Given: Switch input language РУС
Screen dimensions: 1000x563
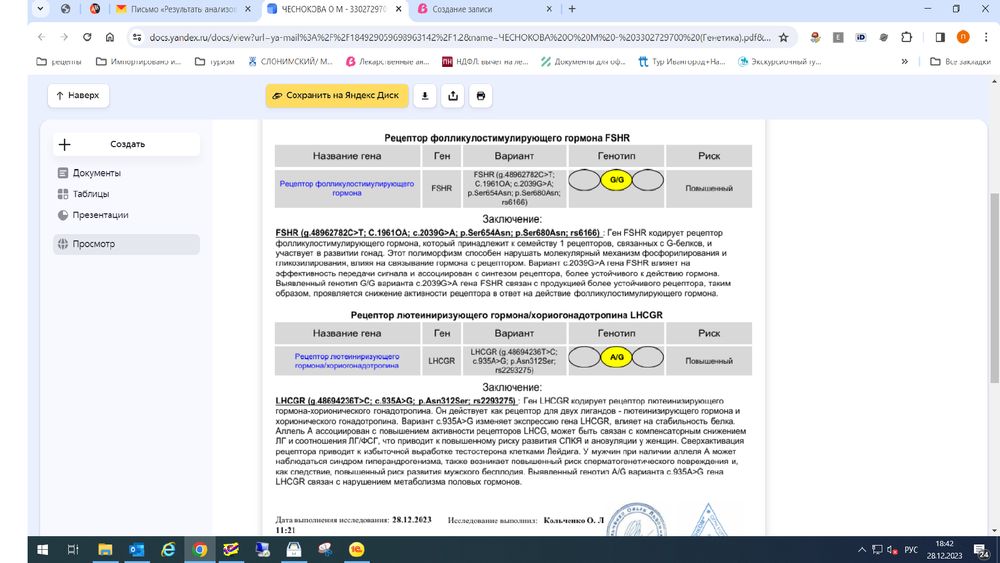Looking at the screenshot, I should point(911,550).
